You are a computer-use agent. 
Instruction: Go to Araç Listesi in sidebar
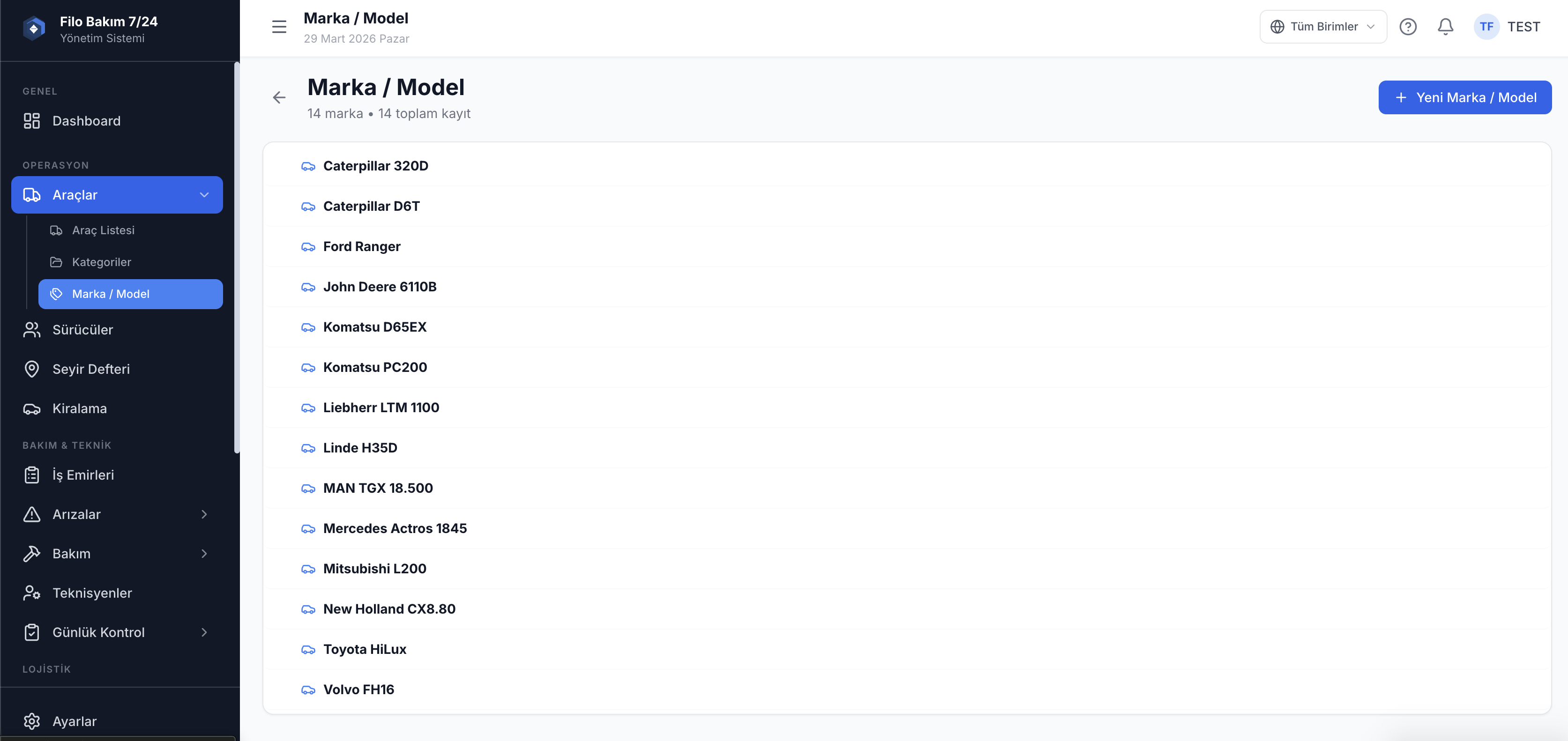[103, 230]
